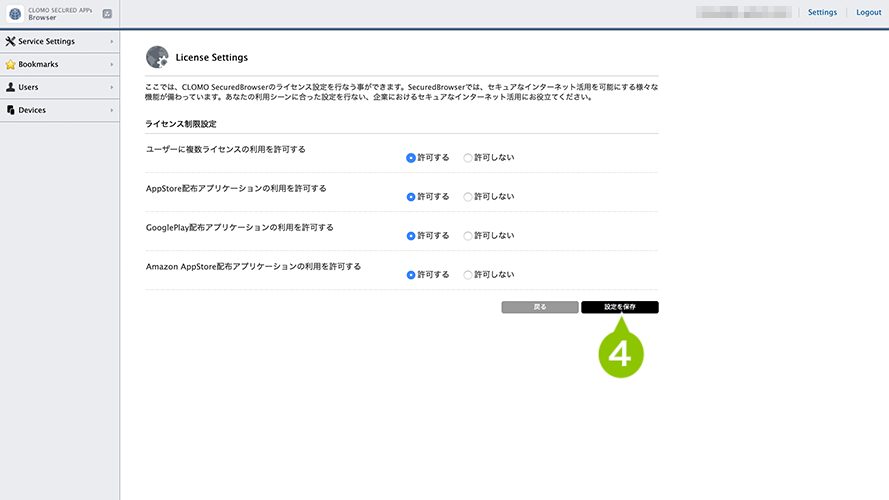Open the Bookmarks menu
Viewport: 889px width, 500px height.
(60, 65)
